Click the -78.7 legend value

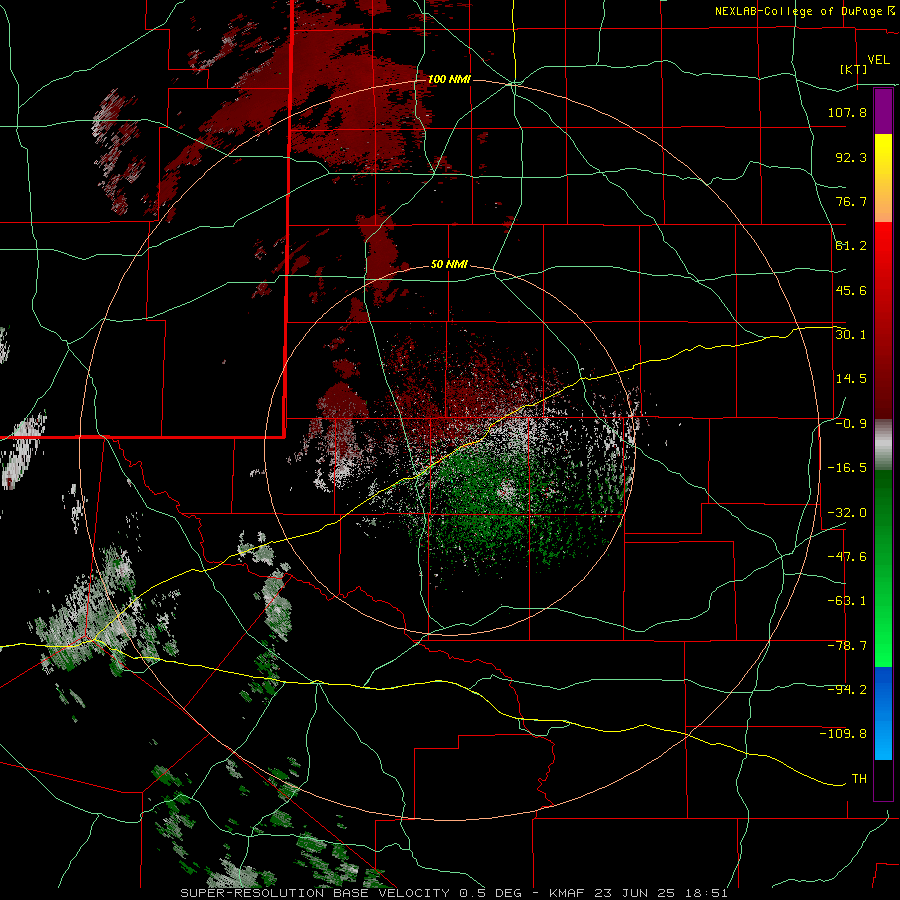pyautogui.click(x=847, y=646)
